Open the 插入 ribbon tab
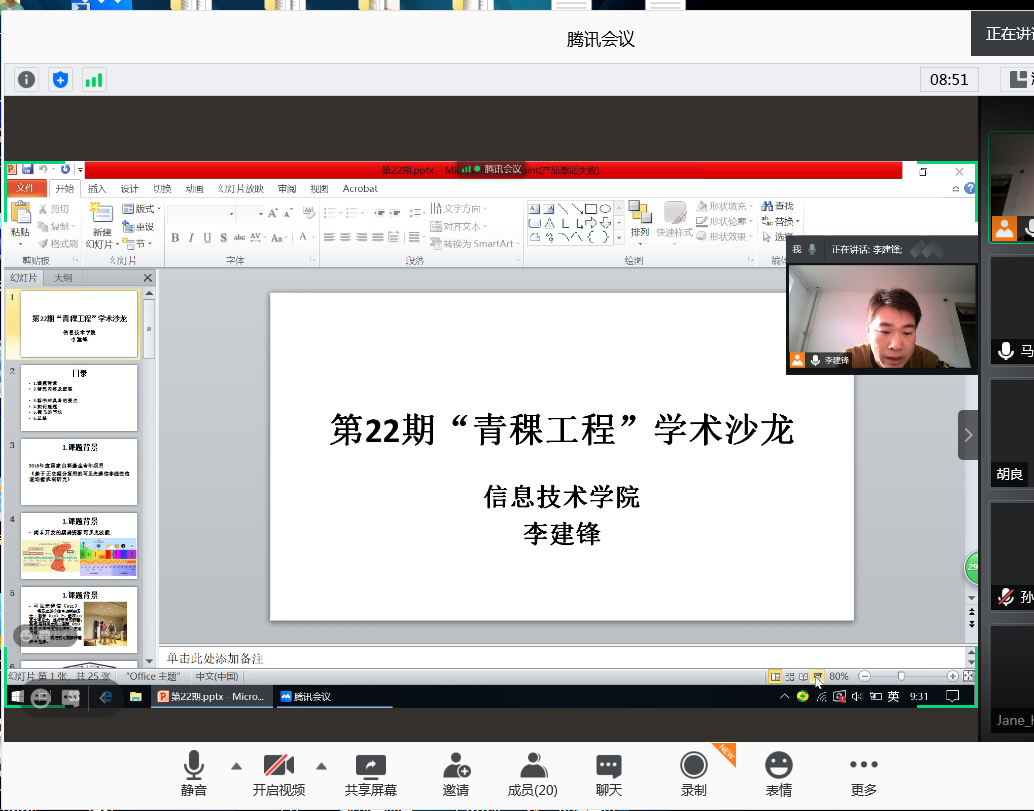1034x811 pixels. [97, 188]
